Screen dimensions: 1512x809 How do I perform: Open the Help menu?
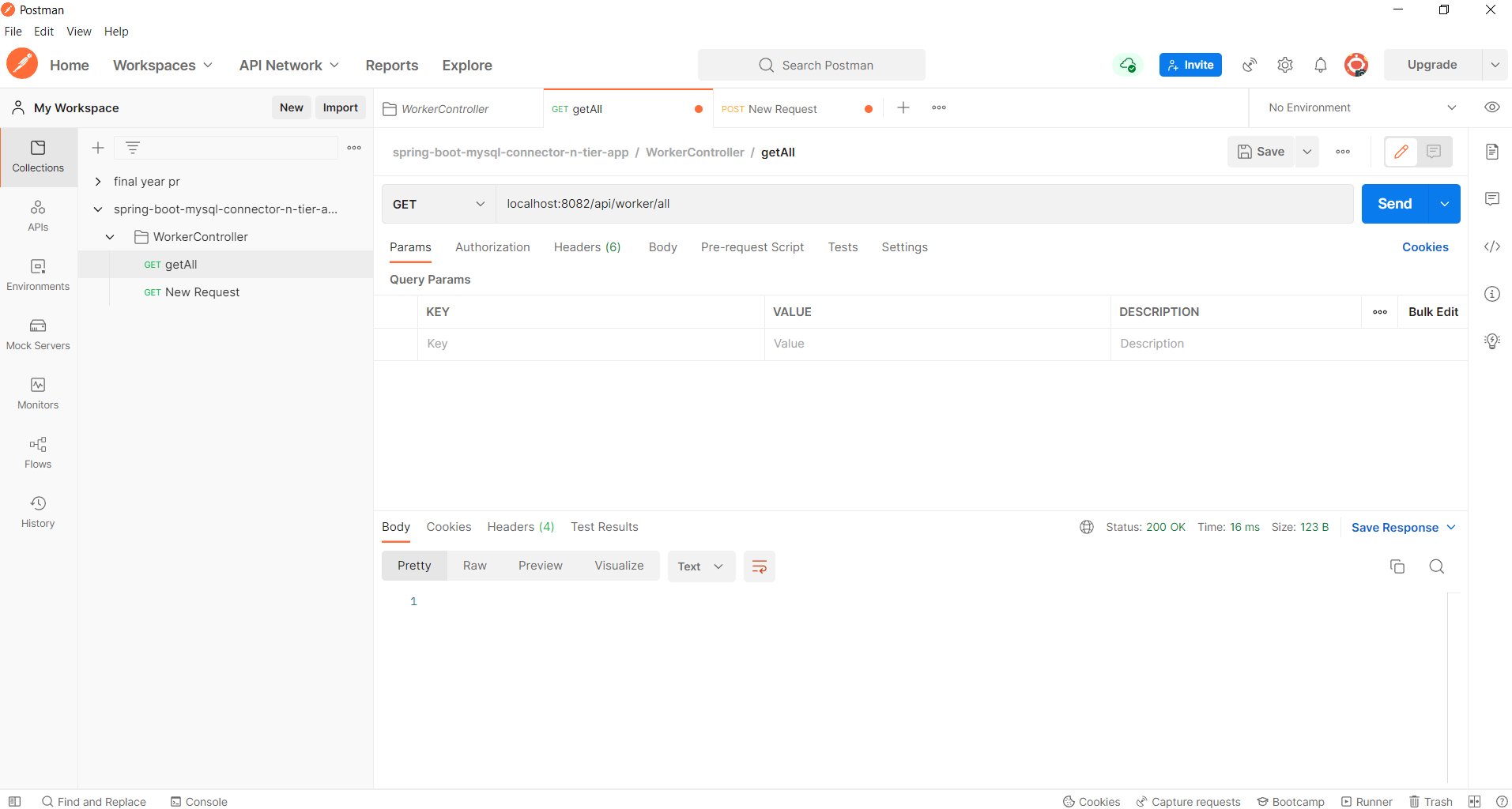[x=116, y=32]
